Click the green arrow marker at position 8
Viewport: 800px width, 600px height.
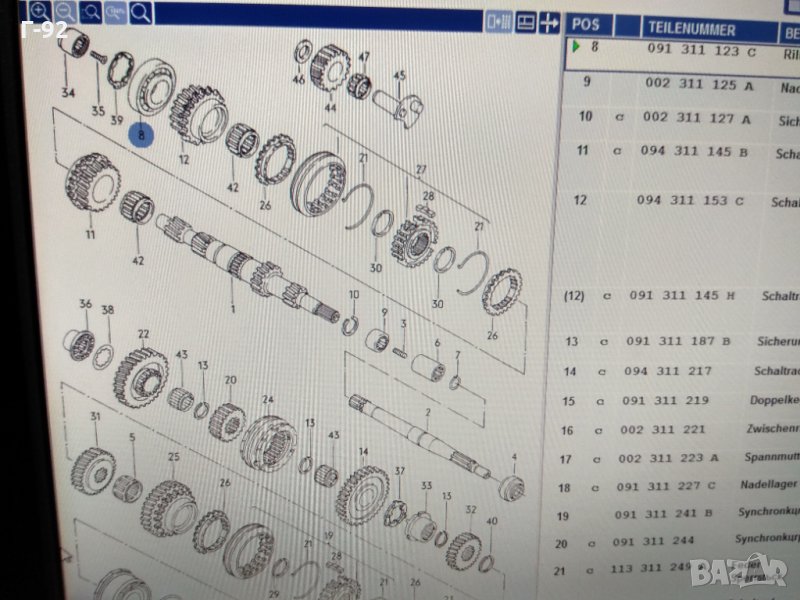pos(576,47)
